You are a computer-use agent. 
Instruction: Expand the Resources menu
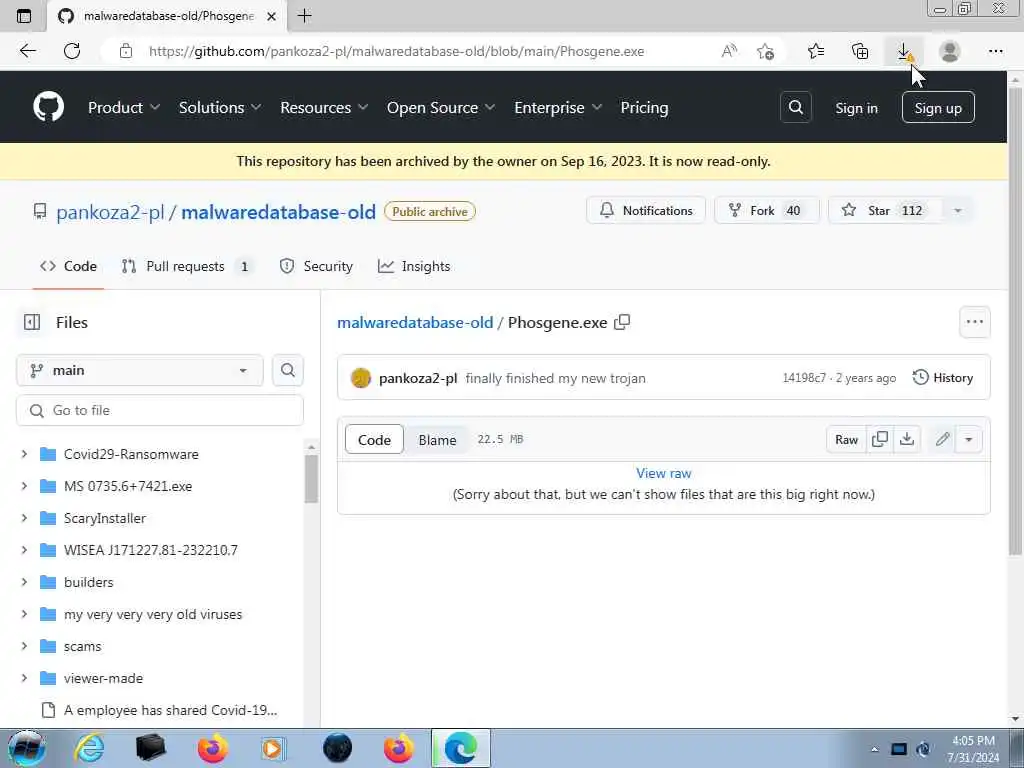coord(324,107)
